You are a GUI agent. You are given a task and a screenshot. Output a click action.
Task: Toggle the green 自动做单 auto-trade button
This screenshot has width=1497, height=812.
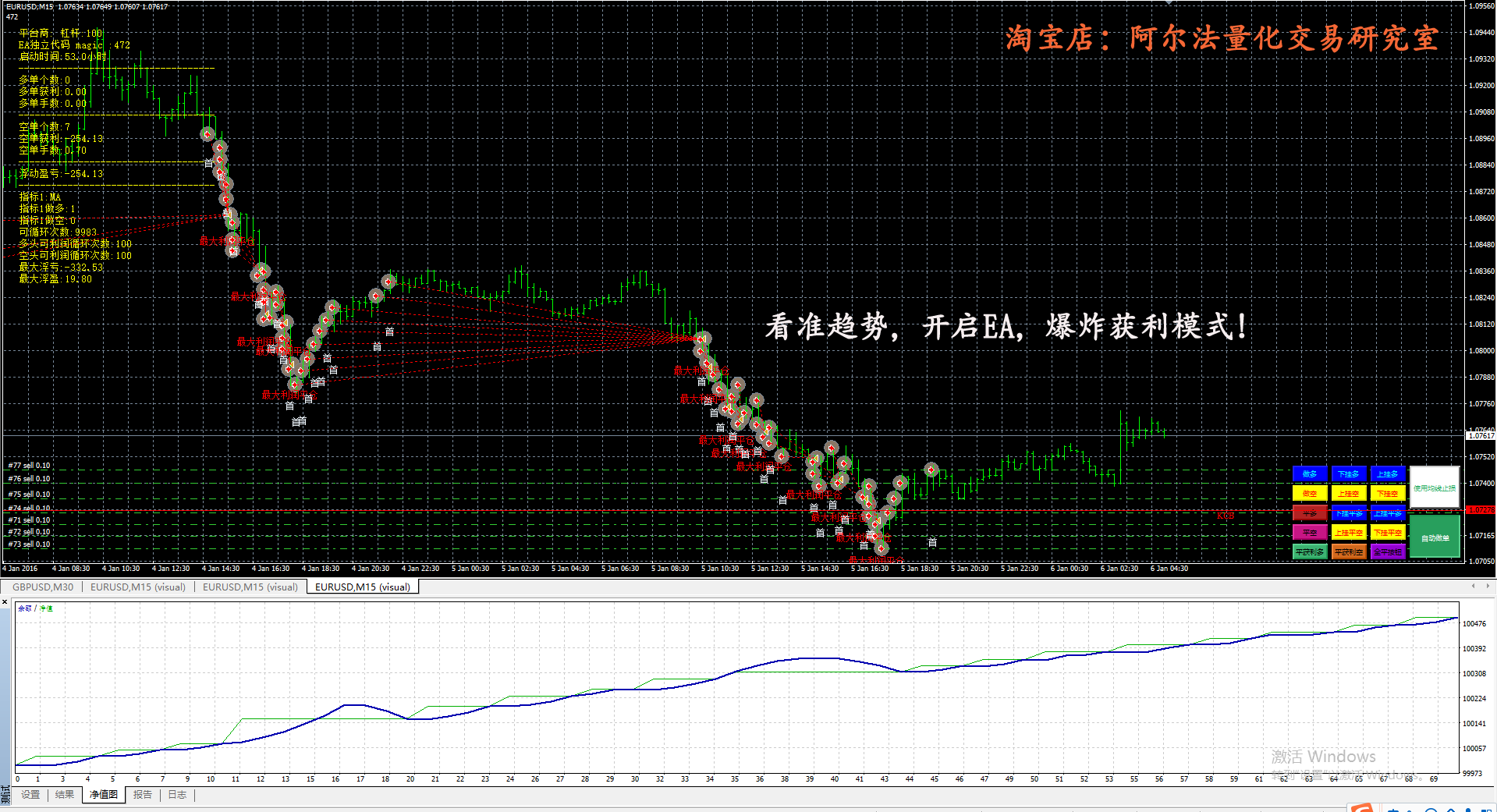pyautogui.click(x=1435, y=537)
